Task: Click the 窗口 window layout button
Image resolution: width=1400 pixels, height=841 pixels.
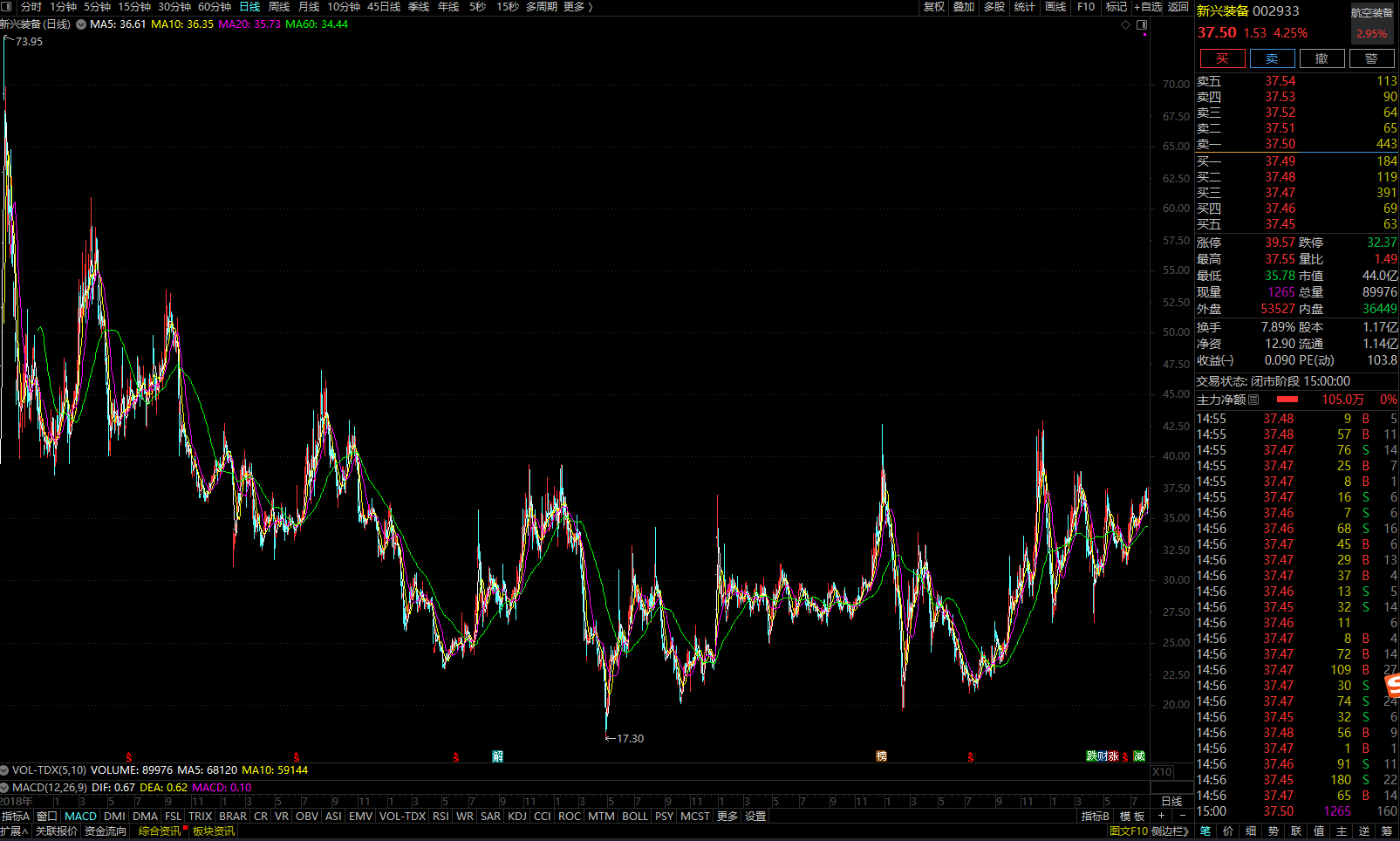Action: coord(46,817)
